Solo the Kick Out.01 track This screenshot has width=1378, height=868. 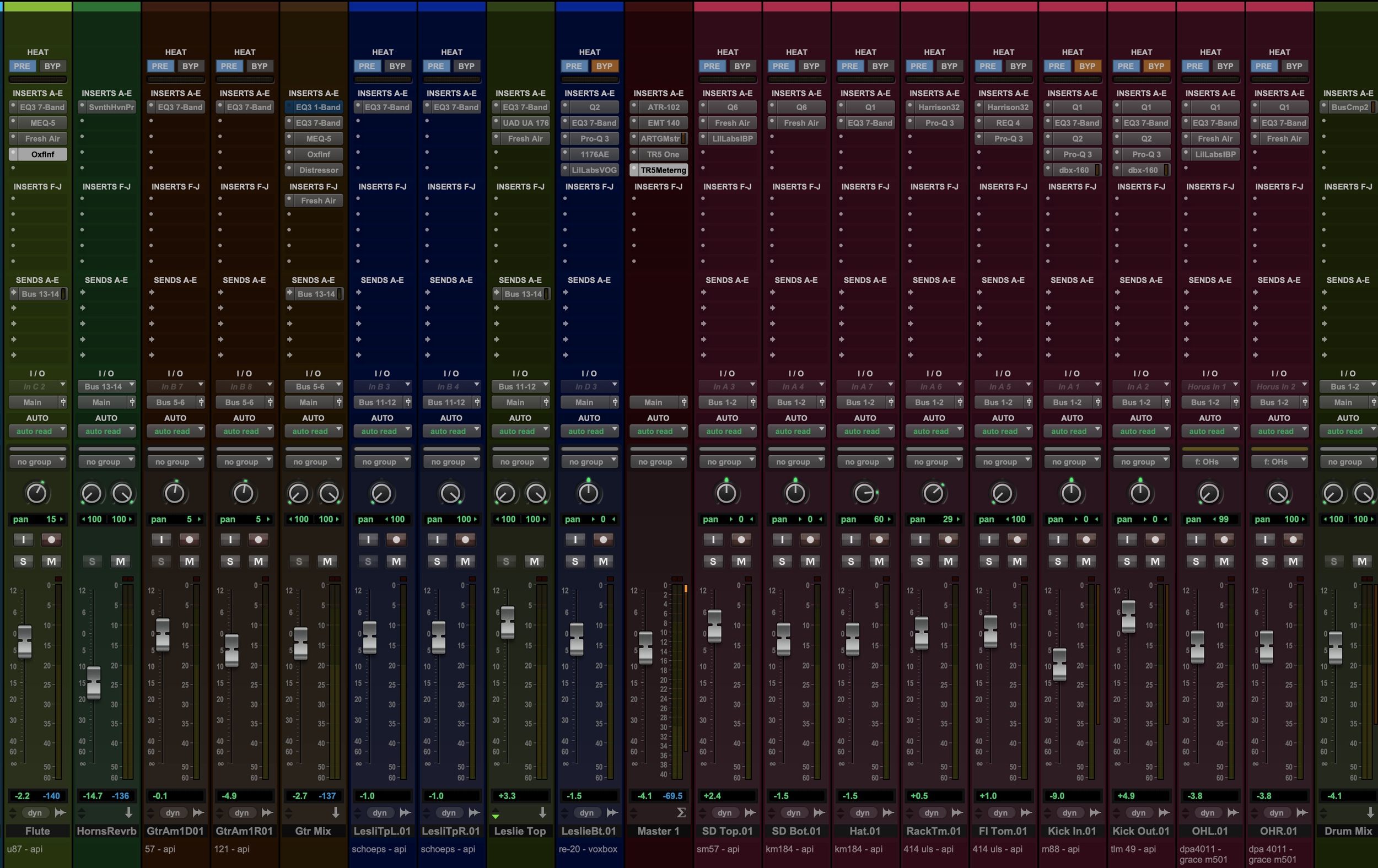(1127, 562)
